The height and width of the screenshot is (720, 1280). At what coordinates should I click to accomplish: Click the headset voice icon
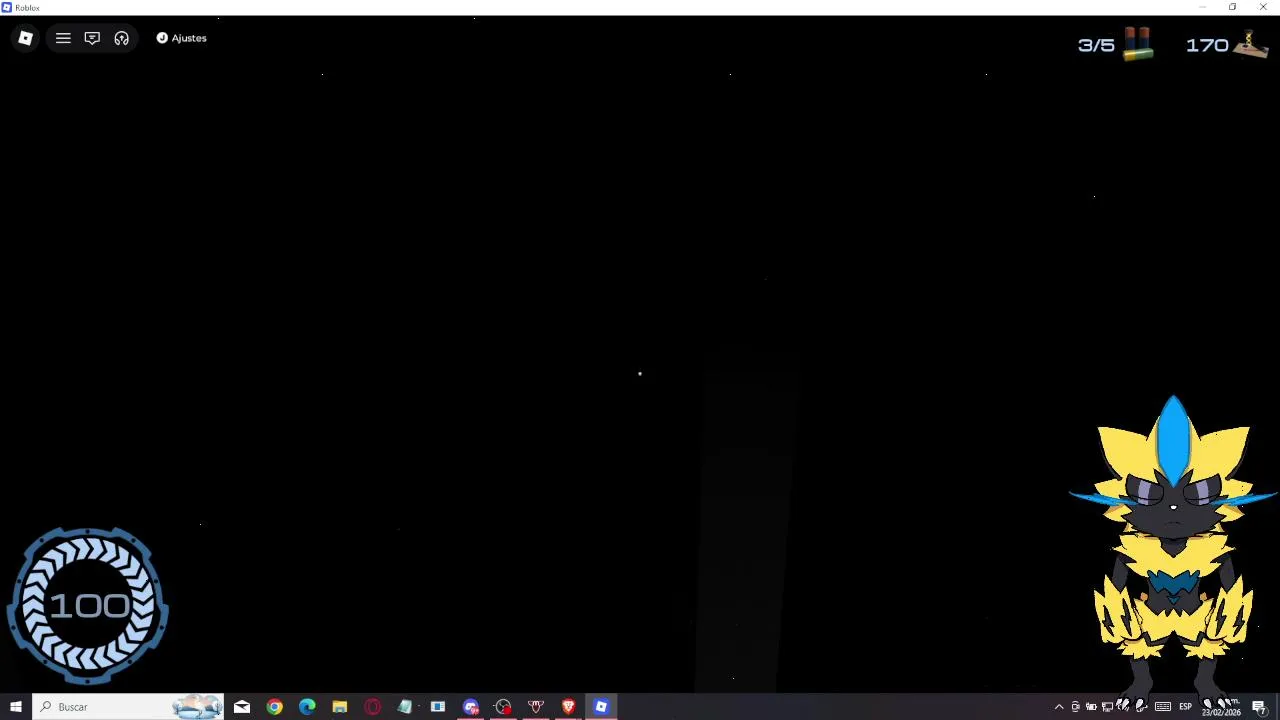point(121,38)
